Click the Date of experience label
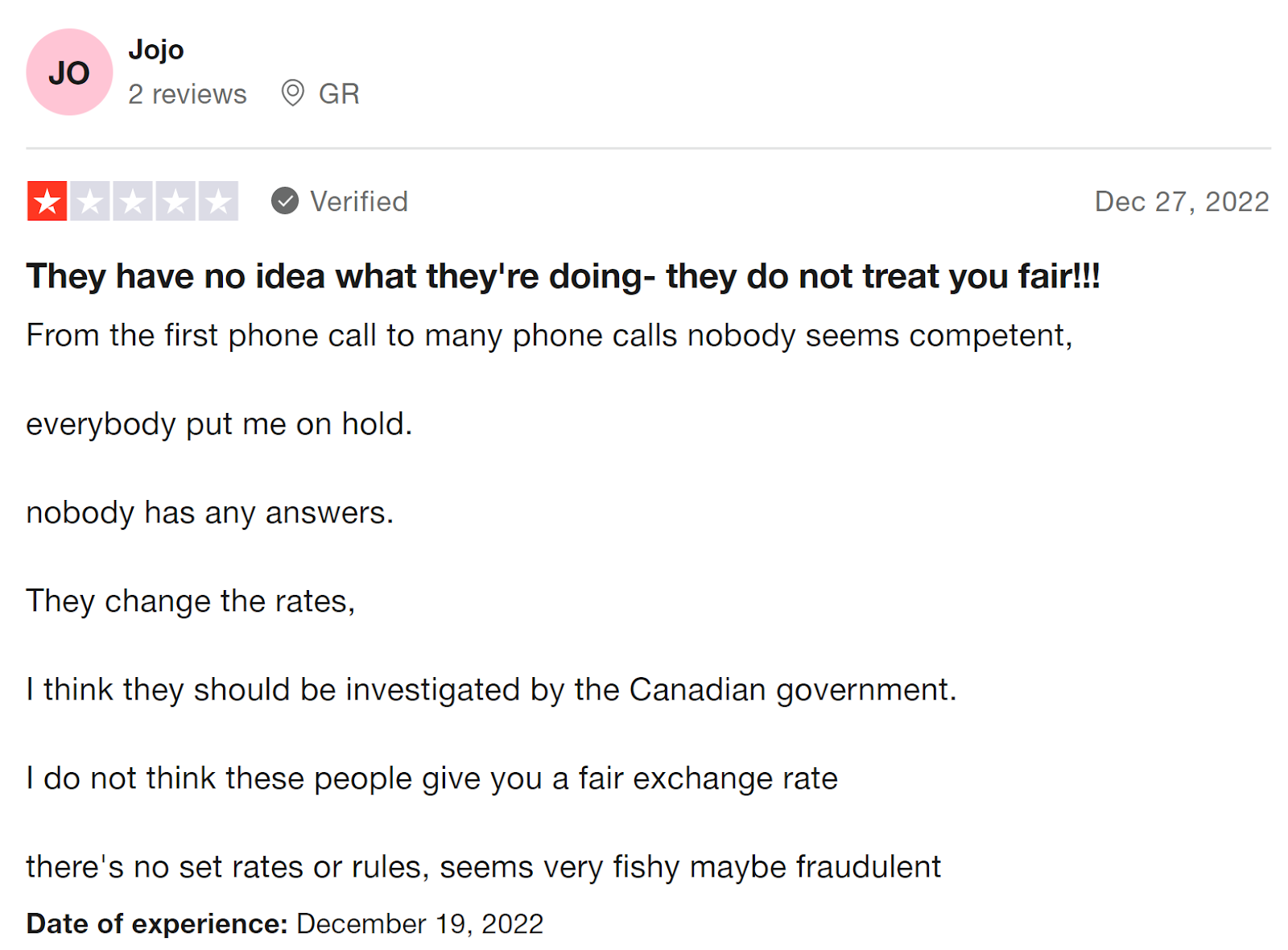 coord(157,923)
